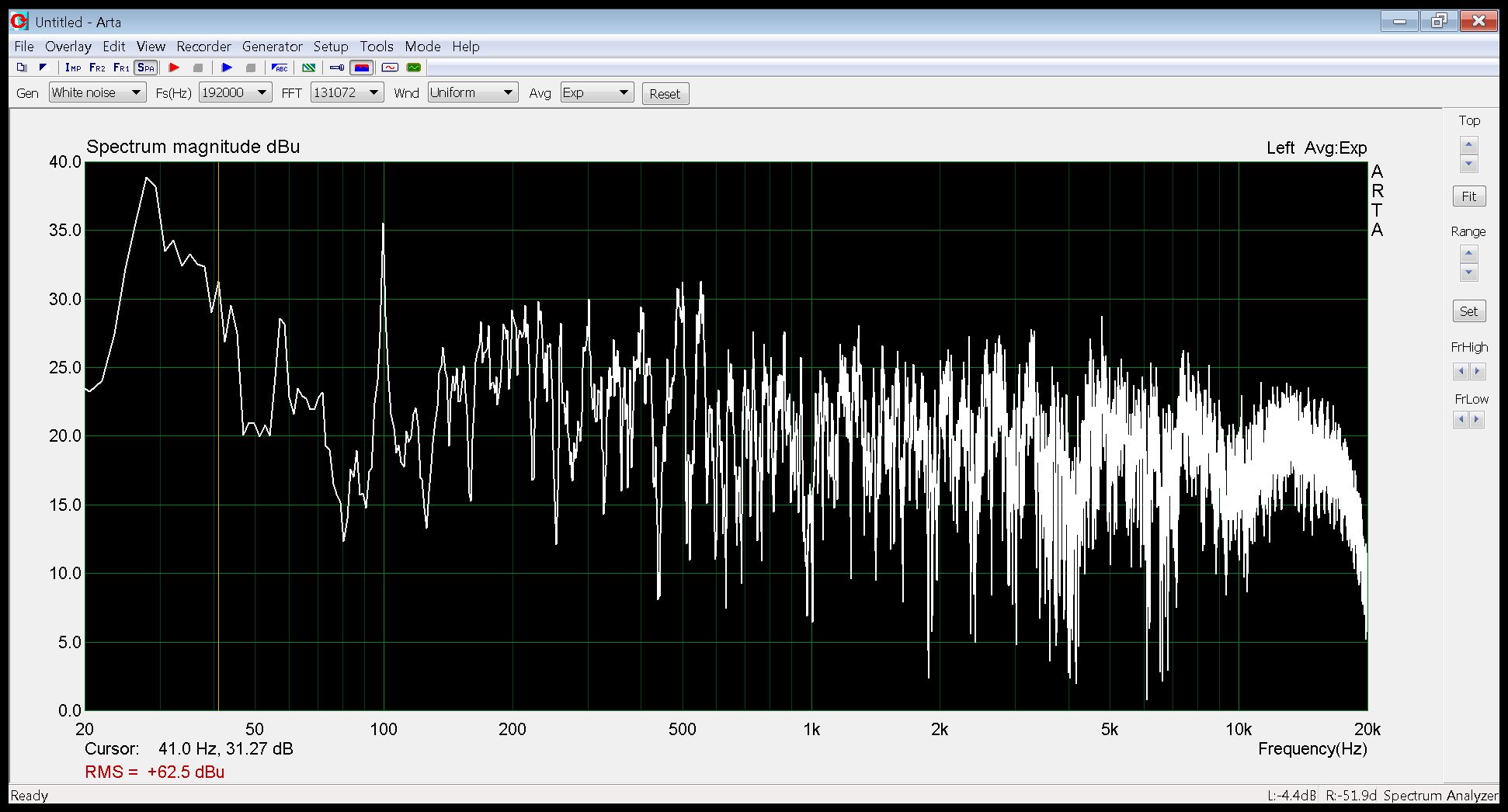Open the Overlay menu
This screenshot has height=812, width=1508.
point(68,47)
